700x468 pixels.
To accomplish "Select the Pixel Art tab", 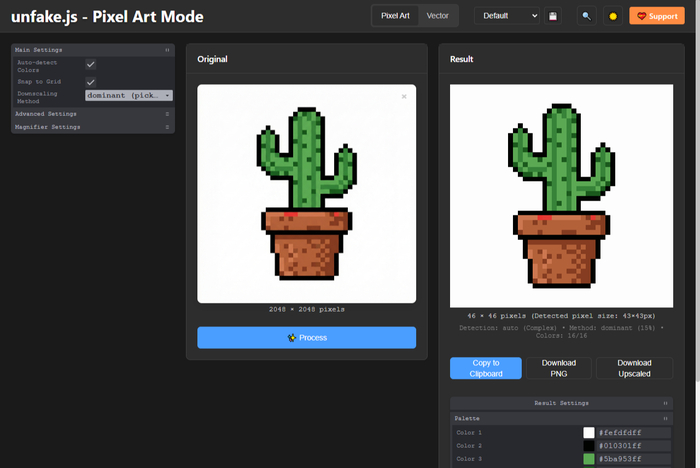I will 396,16.
